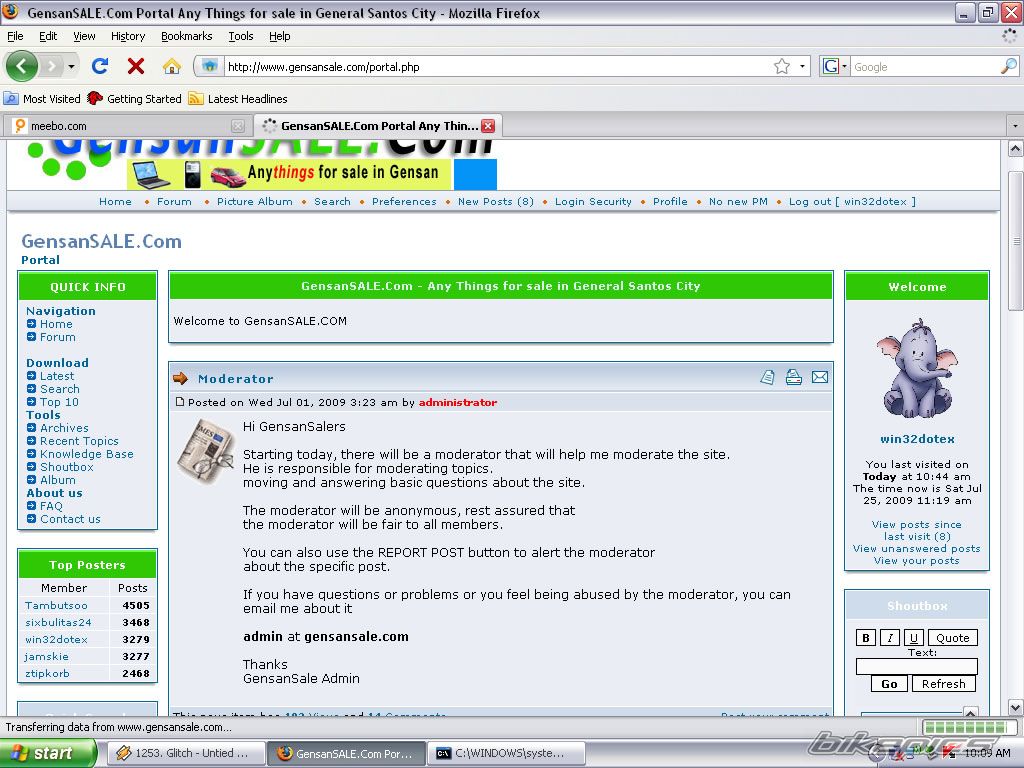Click View unanswered posts link
Image resolution: width=1024 pixels, height=768 pixels.
(x=916, y=549)
